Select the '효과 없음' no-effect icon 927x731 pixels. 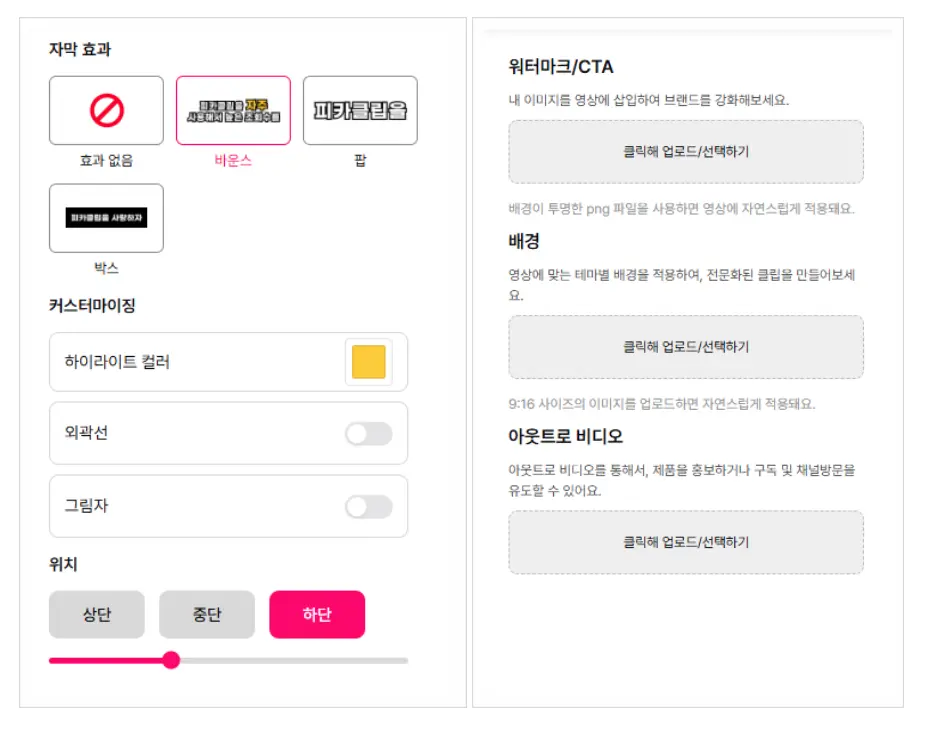(106, 111)
